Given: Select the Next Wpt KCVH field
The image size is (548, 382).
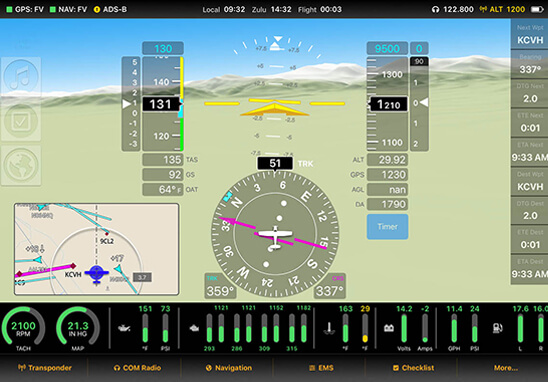Looking at the screenshot, I should [x=530, y=35].
